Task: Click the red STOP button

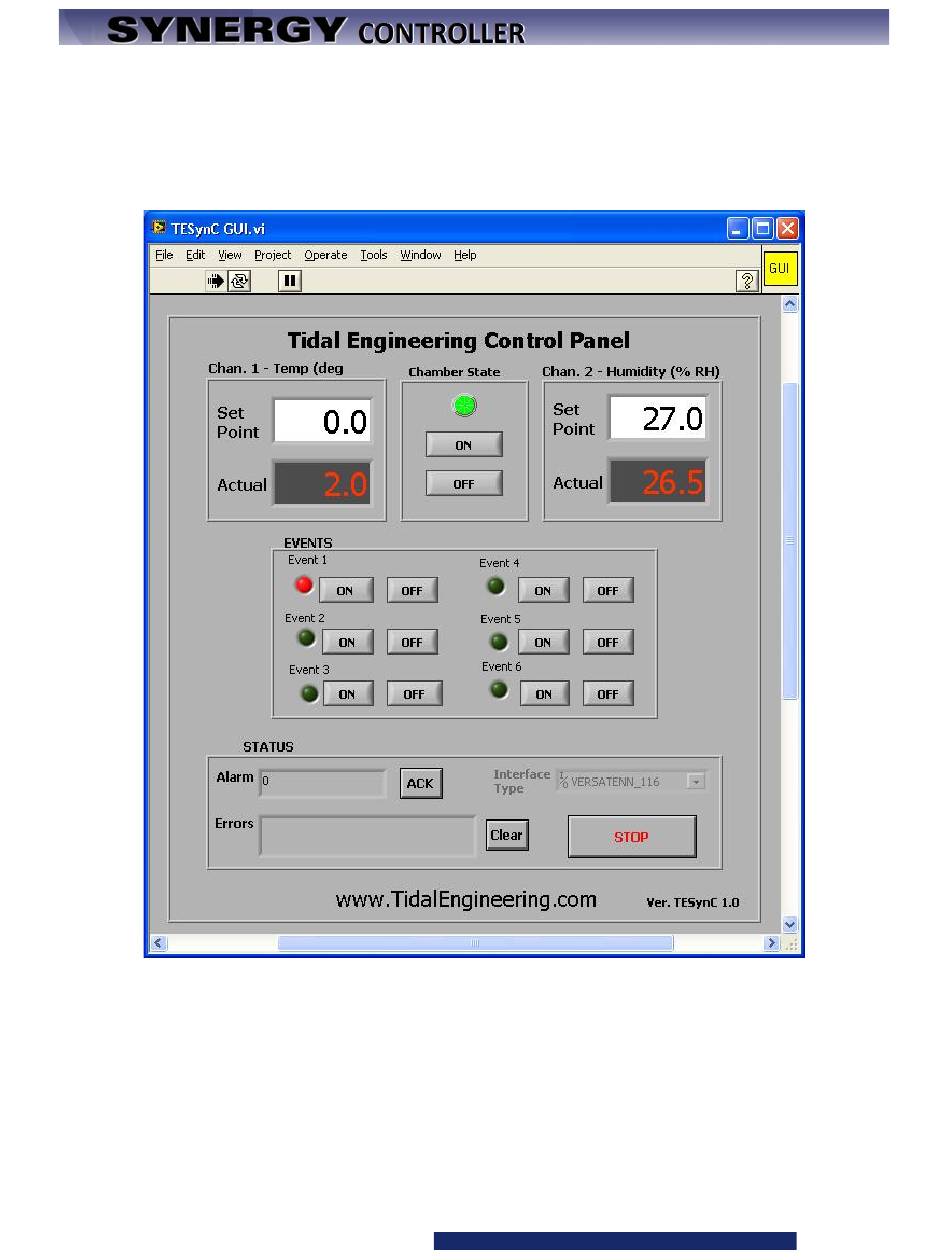Action: coord(632,837)
